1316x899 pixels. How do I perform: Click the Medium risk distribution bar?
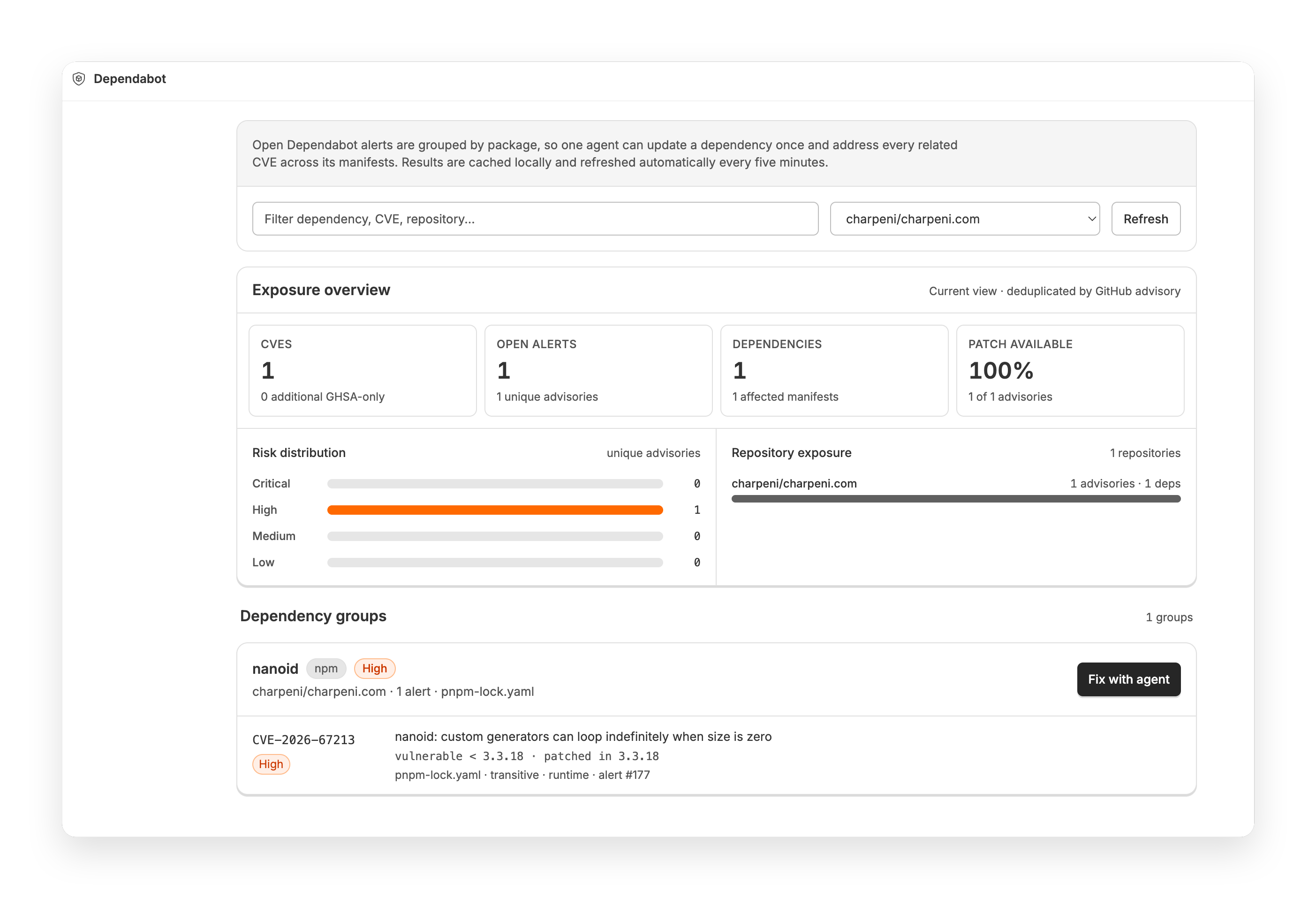point(495,536)
